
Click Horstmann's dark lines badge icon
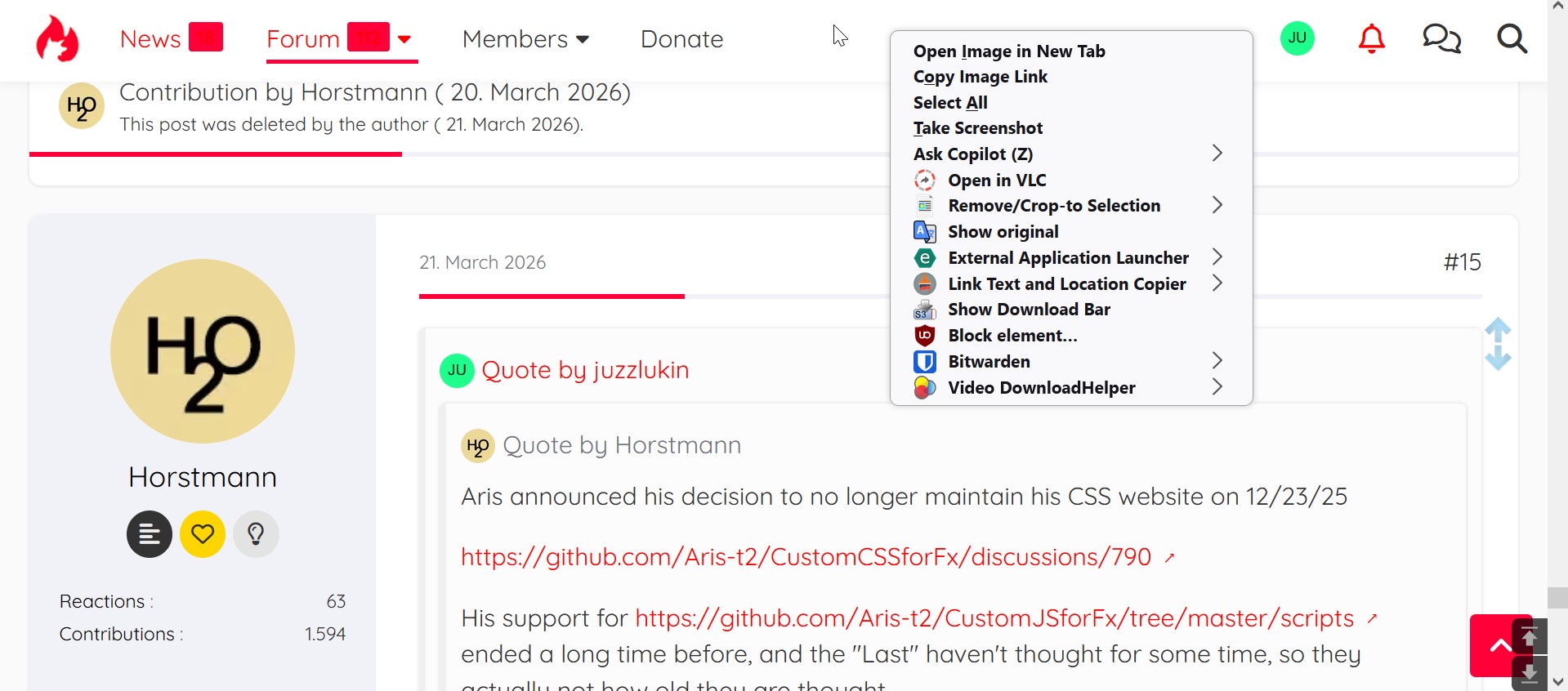click(150, 534)
